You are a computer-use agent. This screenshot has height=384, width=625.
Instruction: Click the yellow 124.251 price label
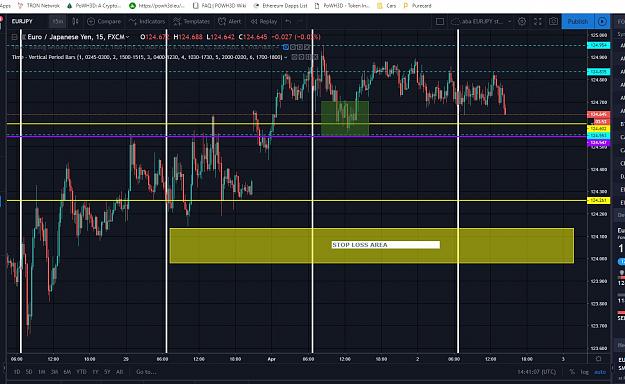pyautogui.click(x=598, y=200)
